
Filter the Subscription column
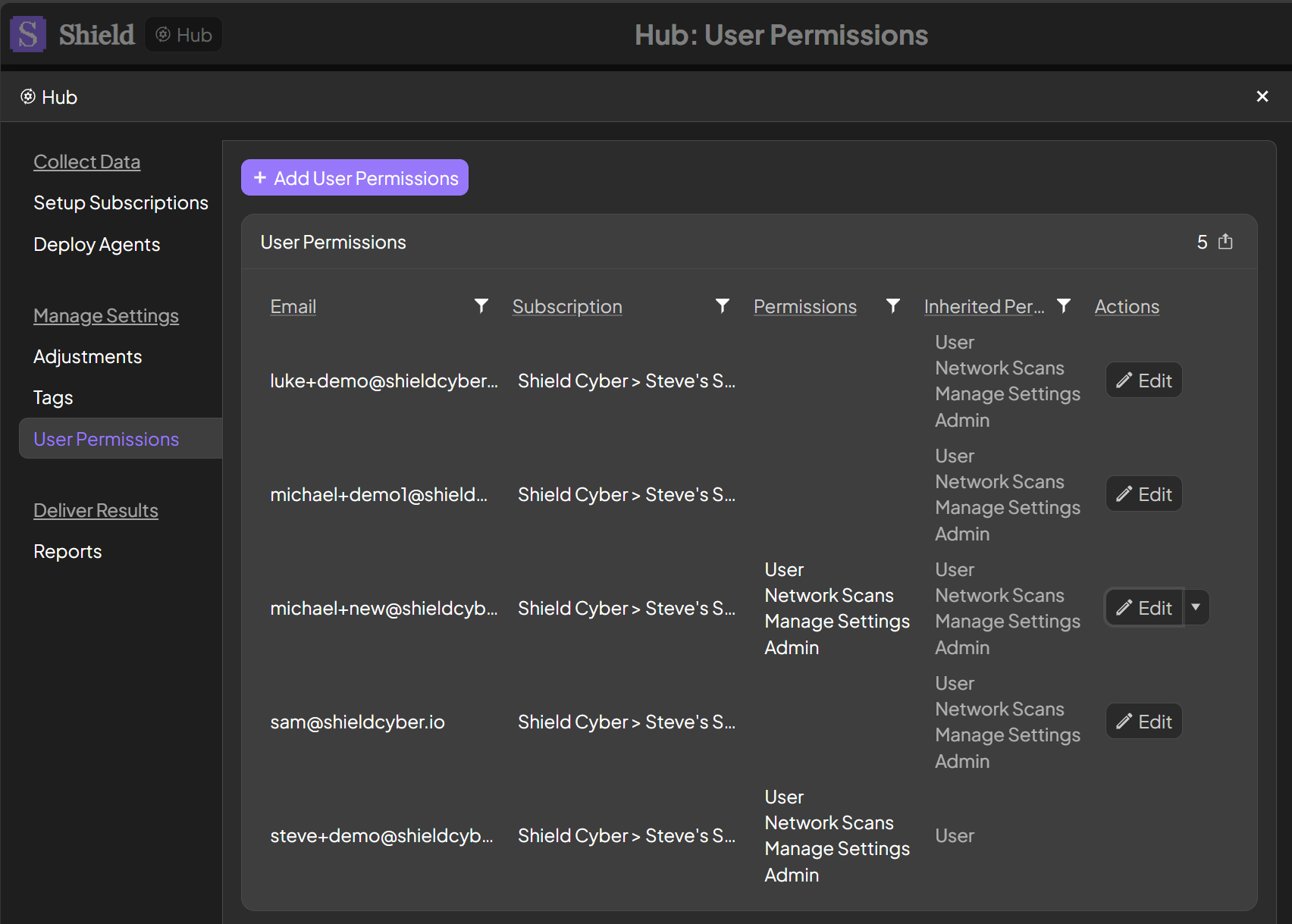[722, 305]
